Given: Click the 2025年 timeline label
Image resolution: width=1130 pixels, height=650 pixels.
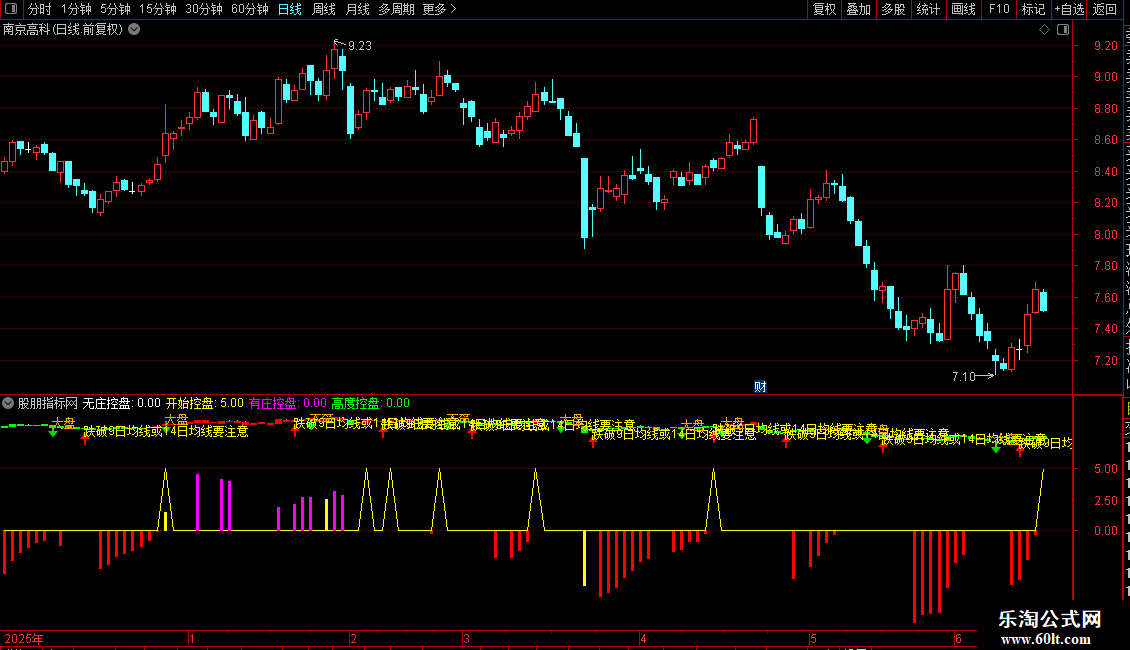Looking at the screenshot, I should (24, 638).
